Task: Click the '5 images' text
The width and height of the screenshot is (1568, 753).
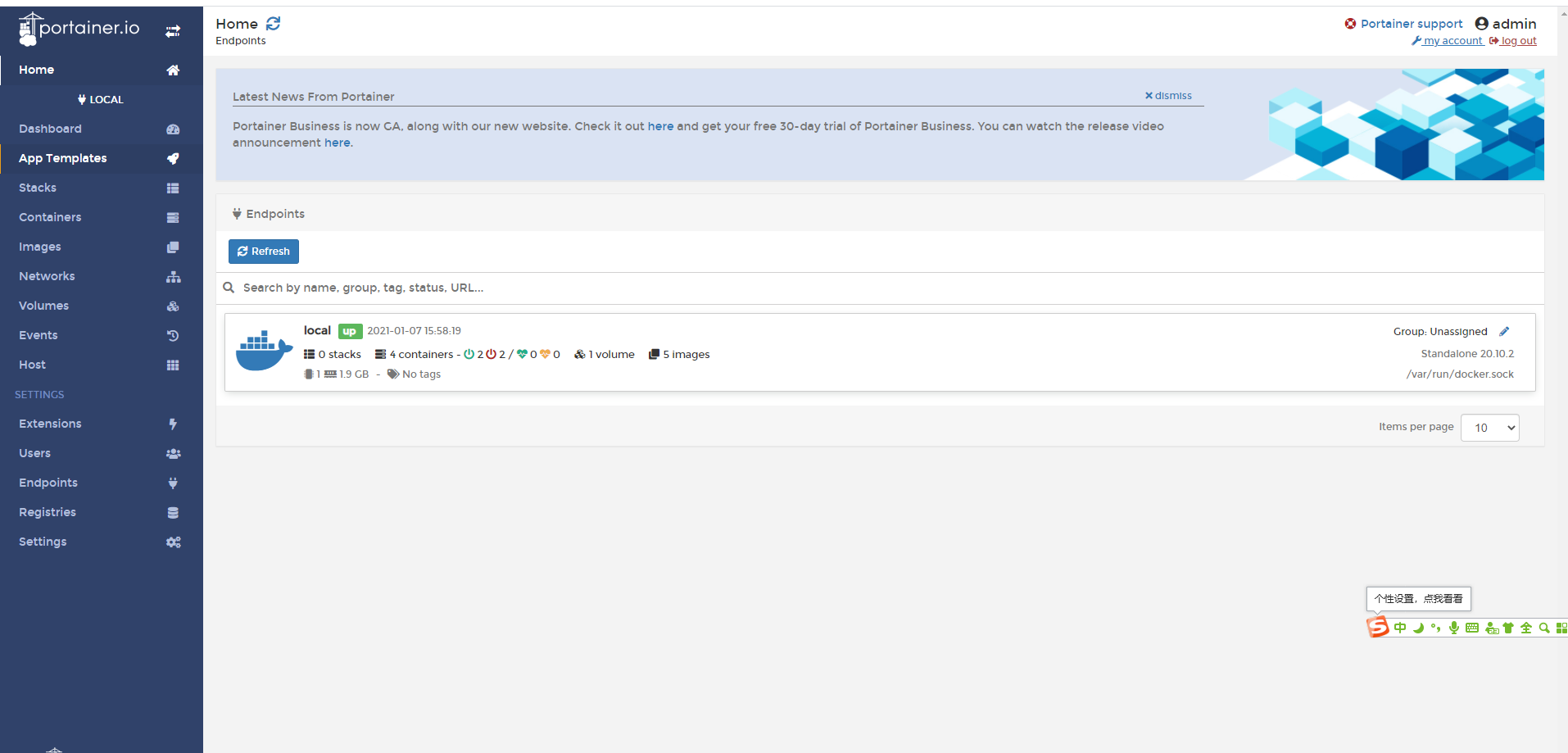Action: pos(687,355)
